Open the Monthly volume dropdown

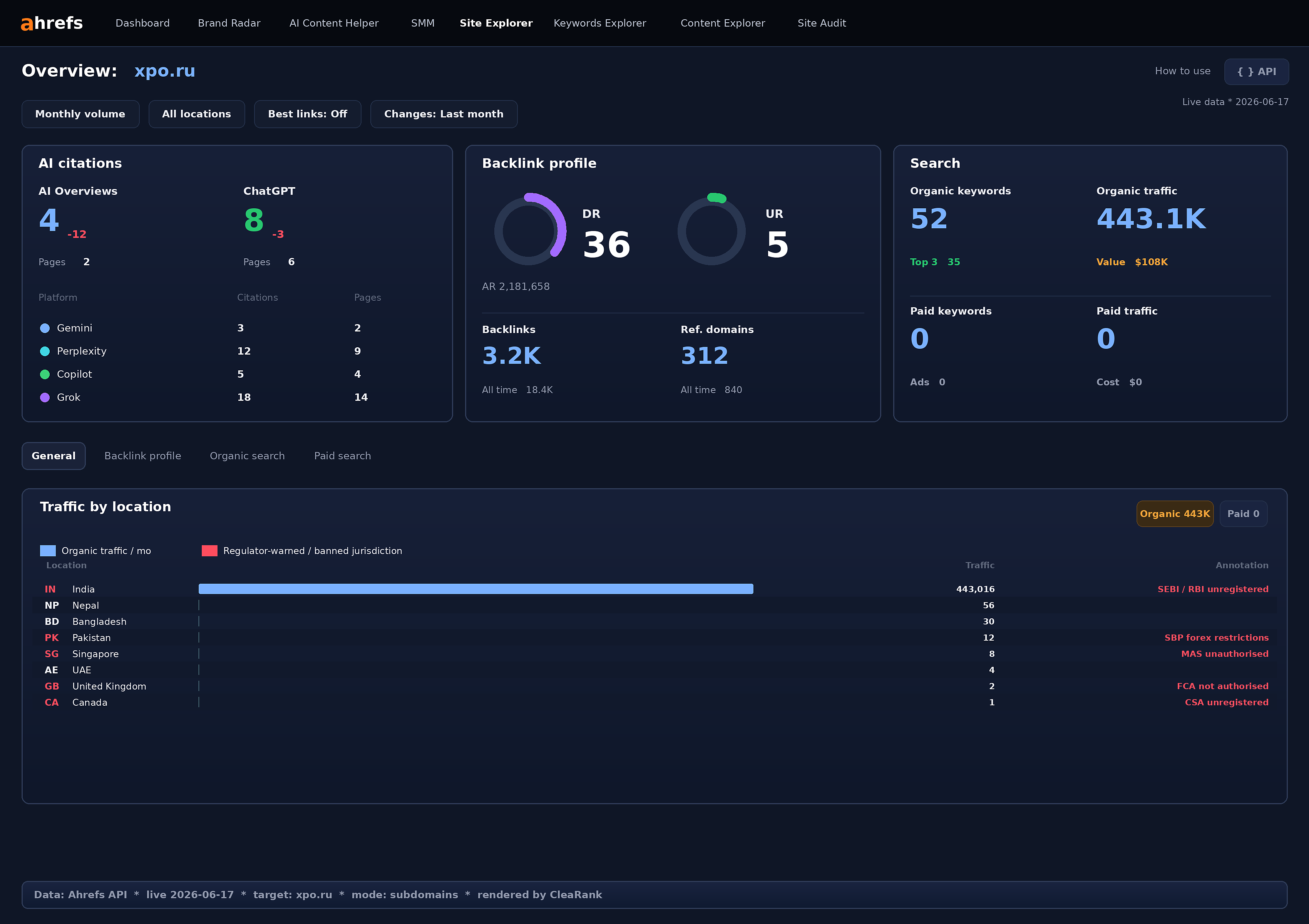(x=80, y=114)
